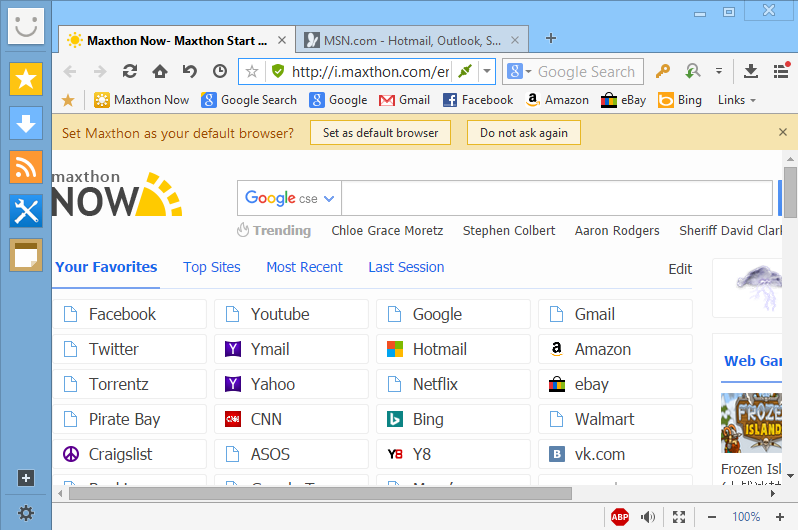Open the Hotmail favorite tile
The width and height of the screenshot is (798, 530).
(453, 349)
